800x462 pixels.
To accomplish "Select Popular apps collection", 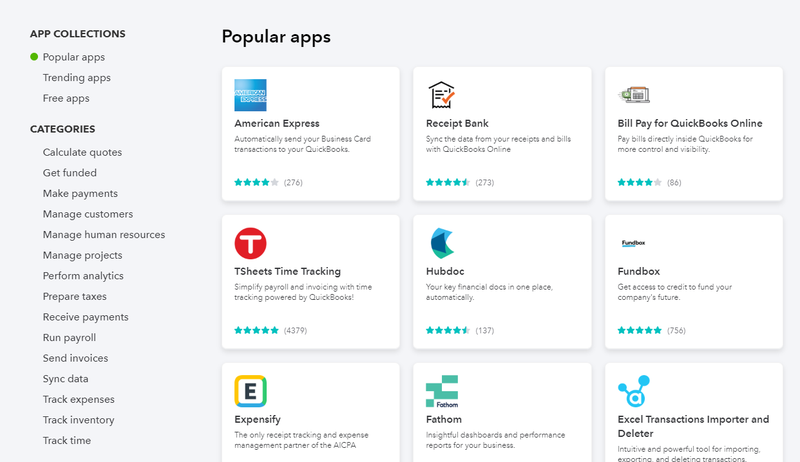I will (73, 57).
